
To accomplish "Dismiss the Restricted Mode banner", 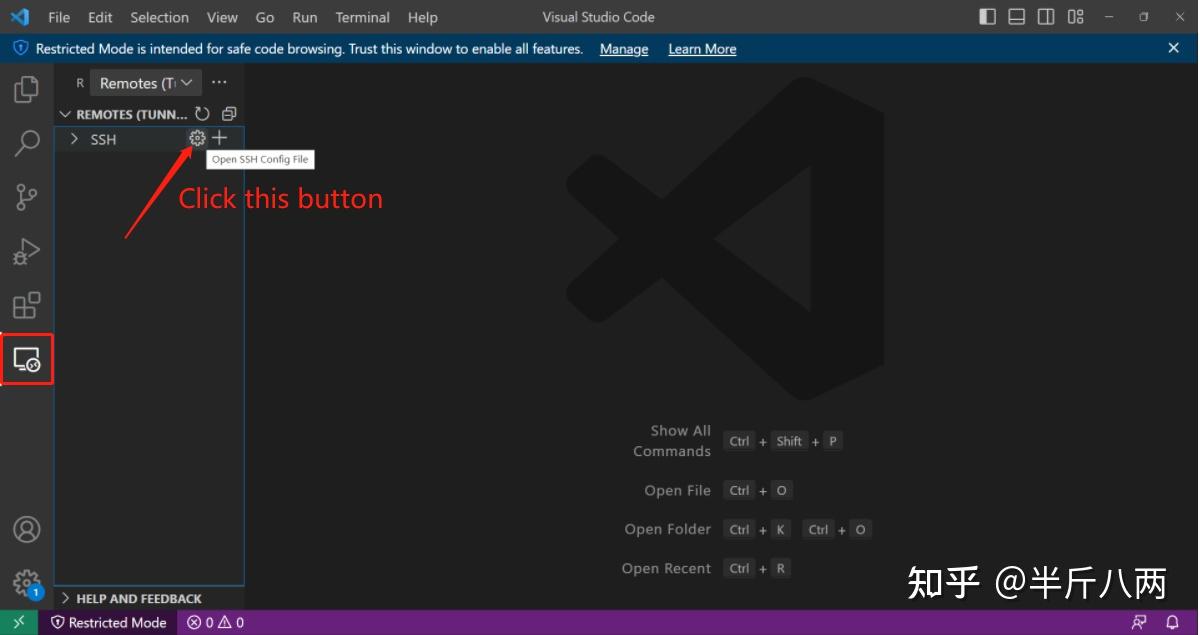I will pos(1174,48).
